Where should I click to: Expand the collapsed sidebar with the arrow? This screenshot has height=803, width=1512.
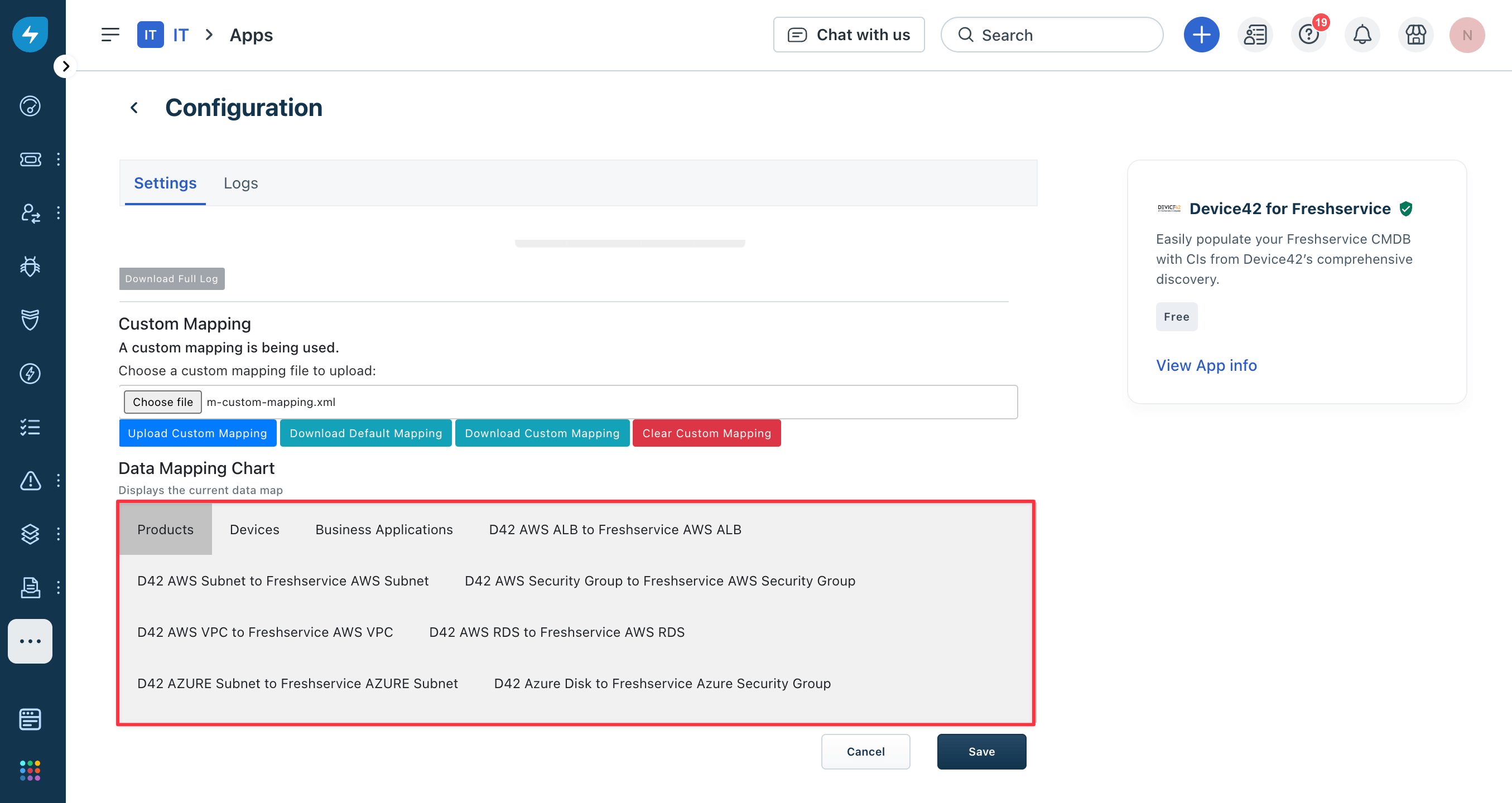(x=65, y=66)
